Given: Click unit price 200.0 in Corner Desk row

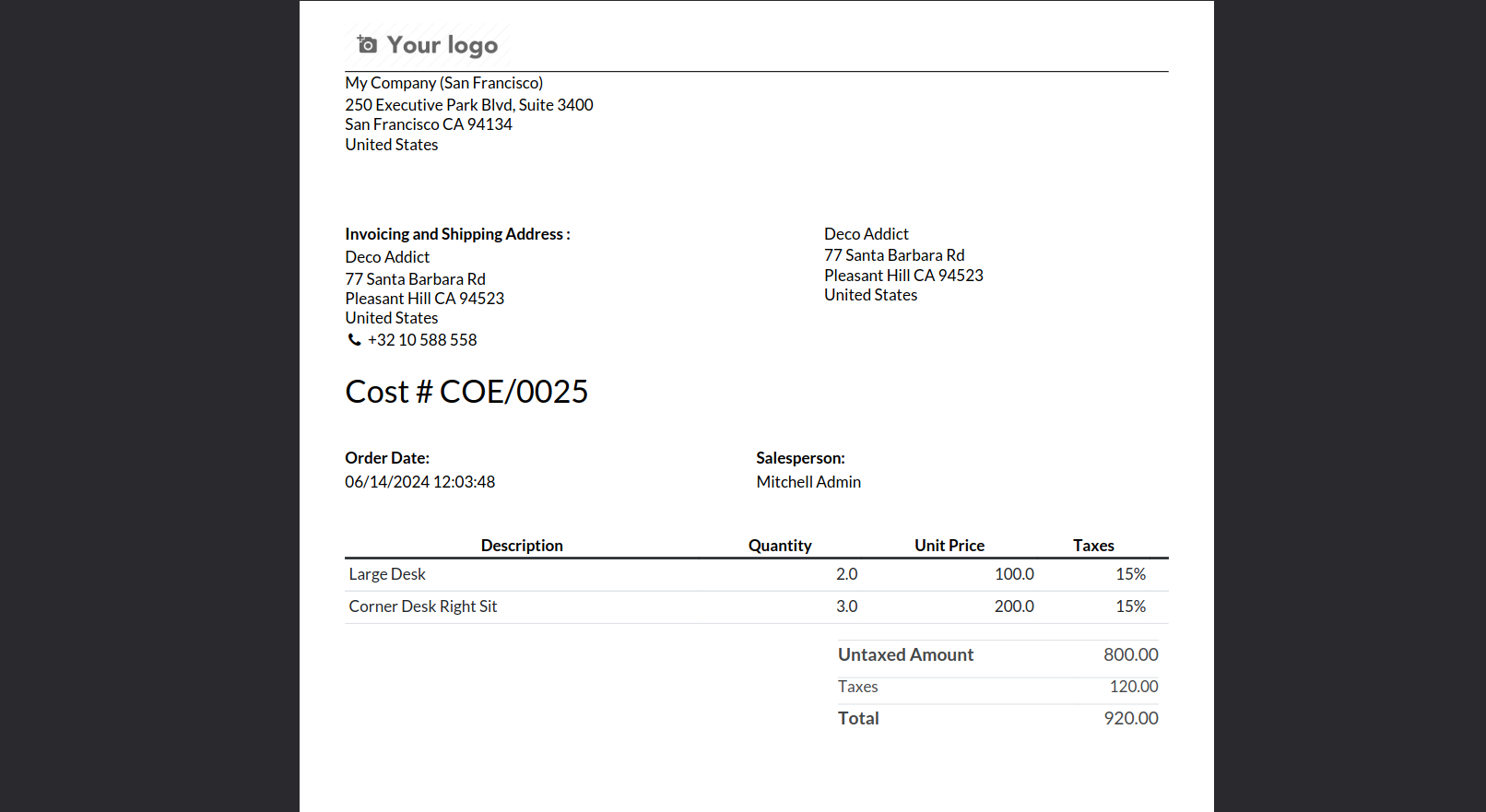Looking at the screenshot, I should click(1014, 606).
